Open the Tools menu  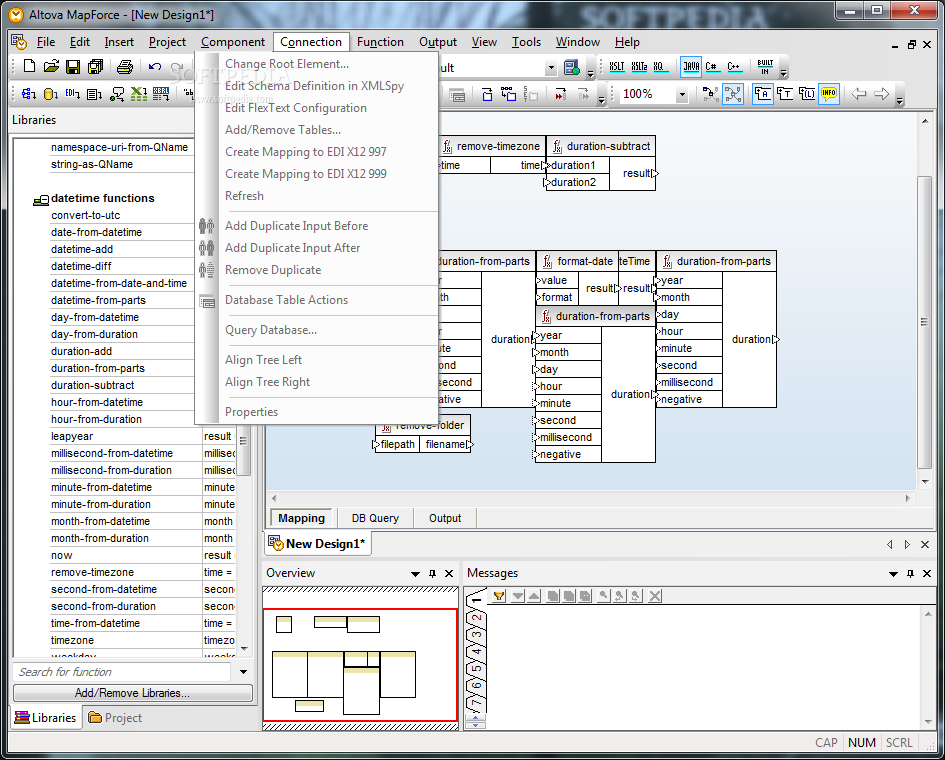526,42
